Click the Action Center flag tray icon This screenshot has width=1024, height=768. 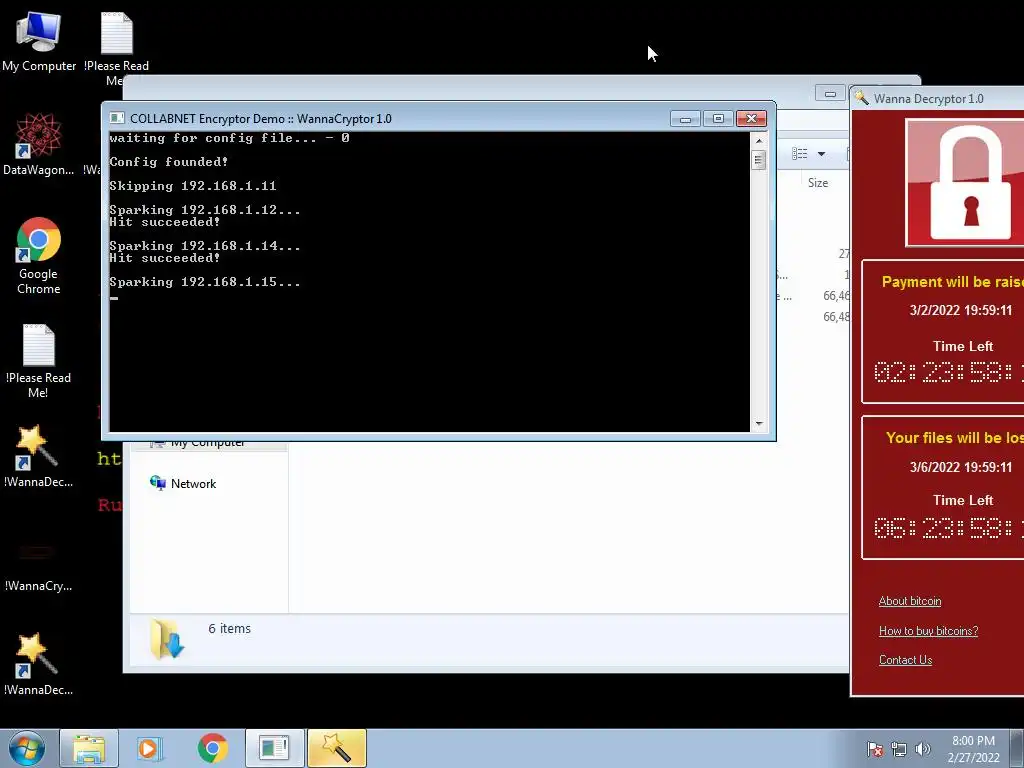click(x=875, y=749)
